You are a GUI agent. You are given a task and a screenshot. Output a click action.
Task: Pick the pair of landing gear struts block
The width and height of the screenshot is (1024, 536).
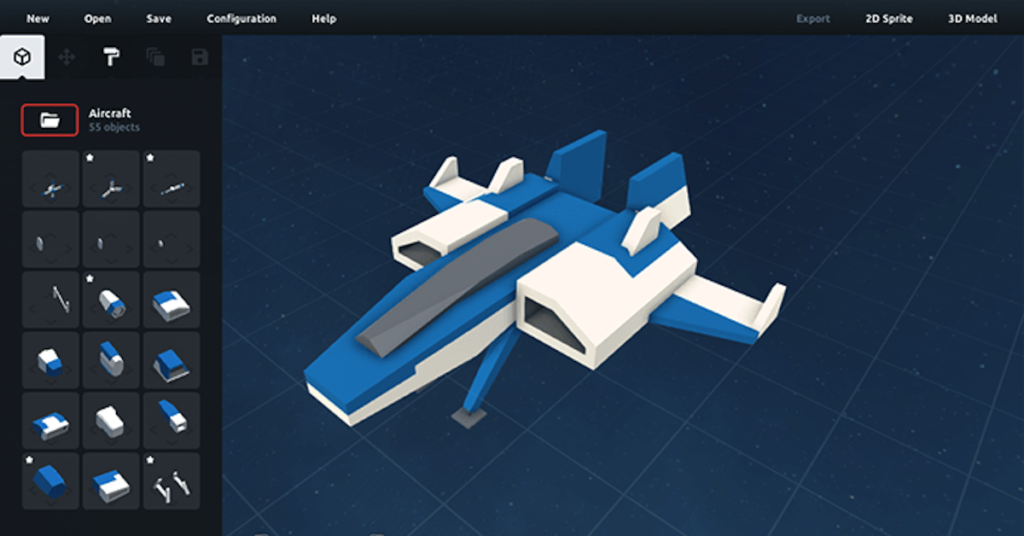click(171, 481)
